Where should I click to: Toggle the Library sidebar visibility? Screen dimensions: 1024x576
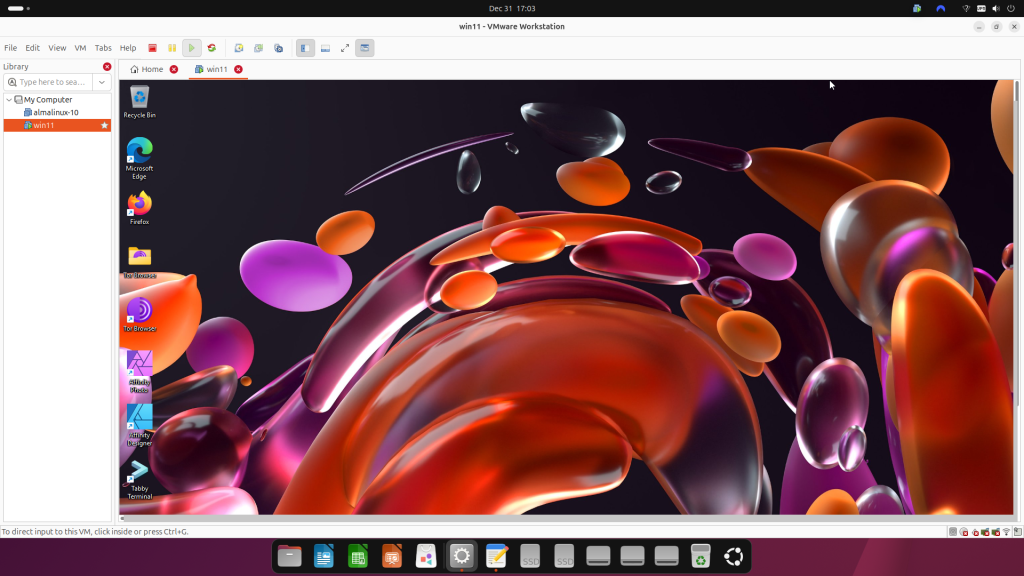tap(305, 47)
